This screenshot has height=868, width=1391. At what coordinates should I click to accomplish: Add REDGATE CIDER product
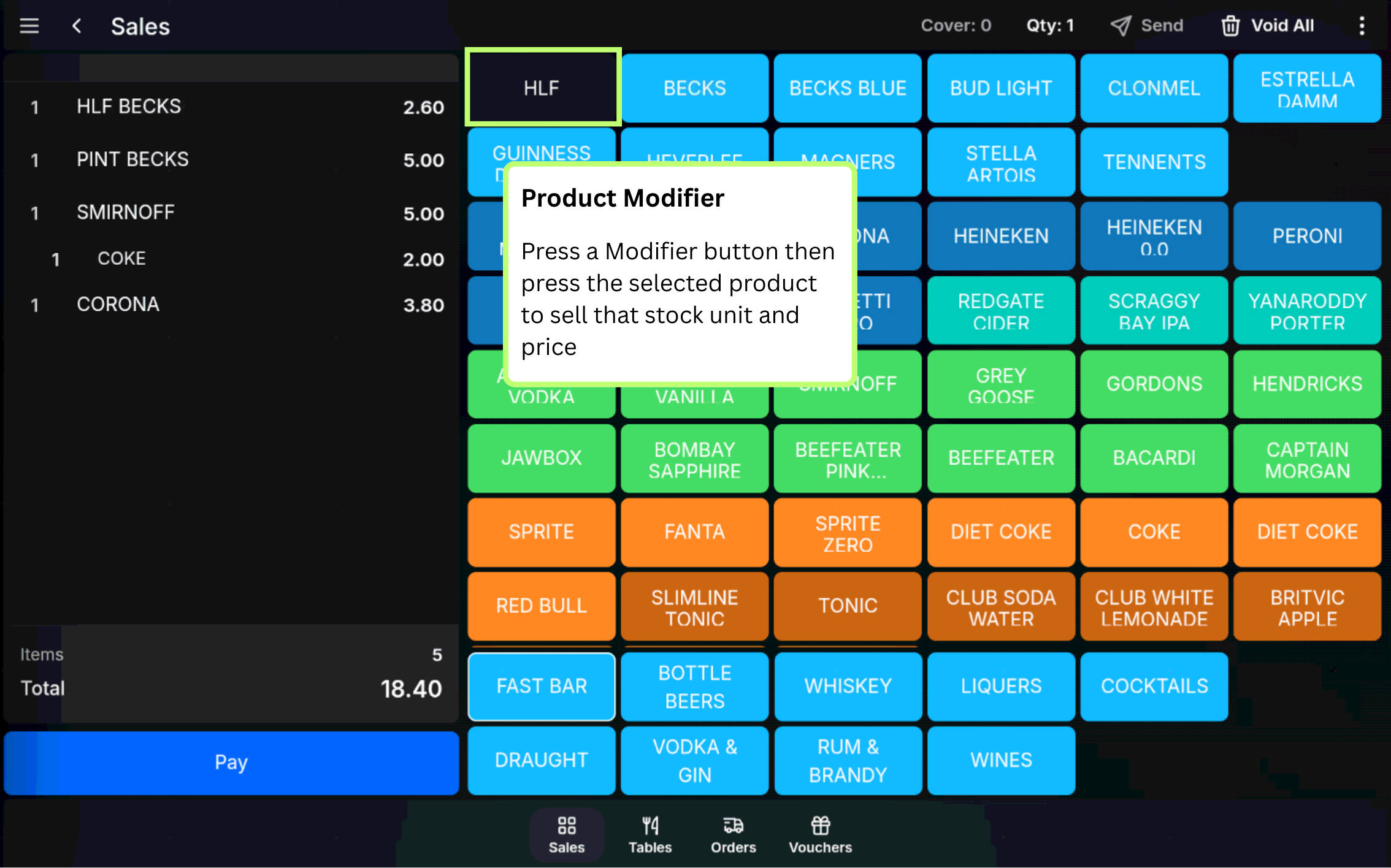coord(1001,310)
